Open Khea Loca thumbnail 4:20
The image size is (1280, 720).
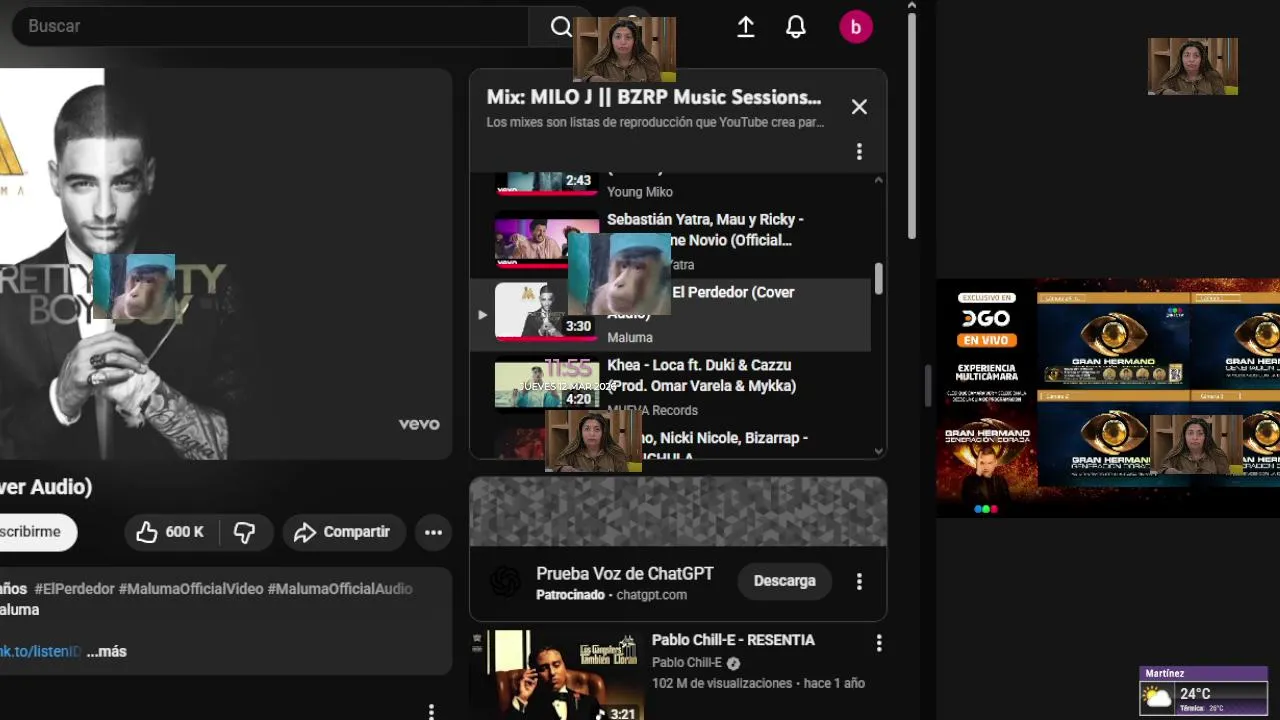click(546, 385)
